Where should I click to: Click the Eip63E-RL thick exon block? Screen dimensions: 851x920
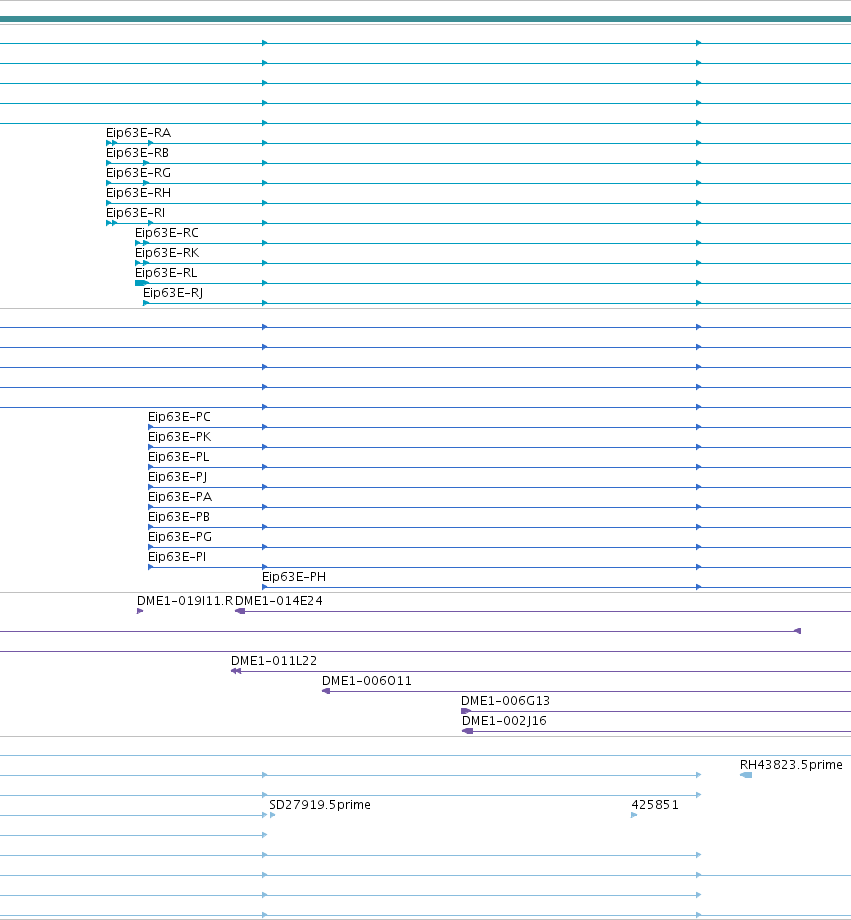click(x=141, y=283)
